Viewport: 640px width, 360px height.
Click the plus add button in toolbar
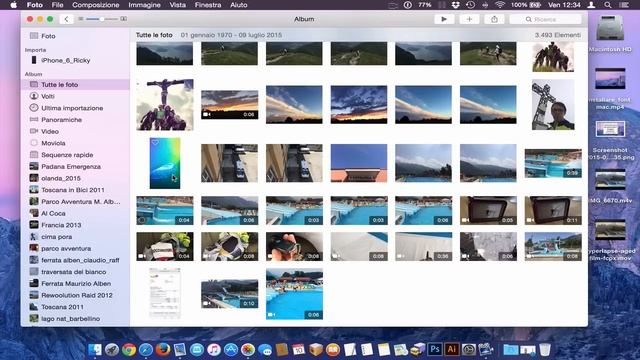(x=469, y=19)
